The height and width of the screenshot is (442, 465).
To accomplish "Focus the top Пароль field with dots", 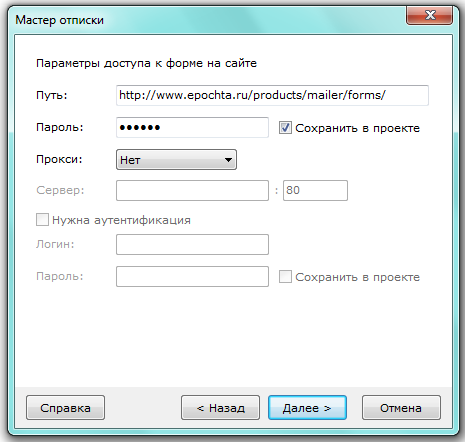I will click(x=192, y=127).
